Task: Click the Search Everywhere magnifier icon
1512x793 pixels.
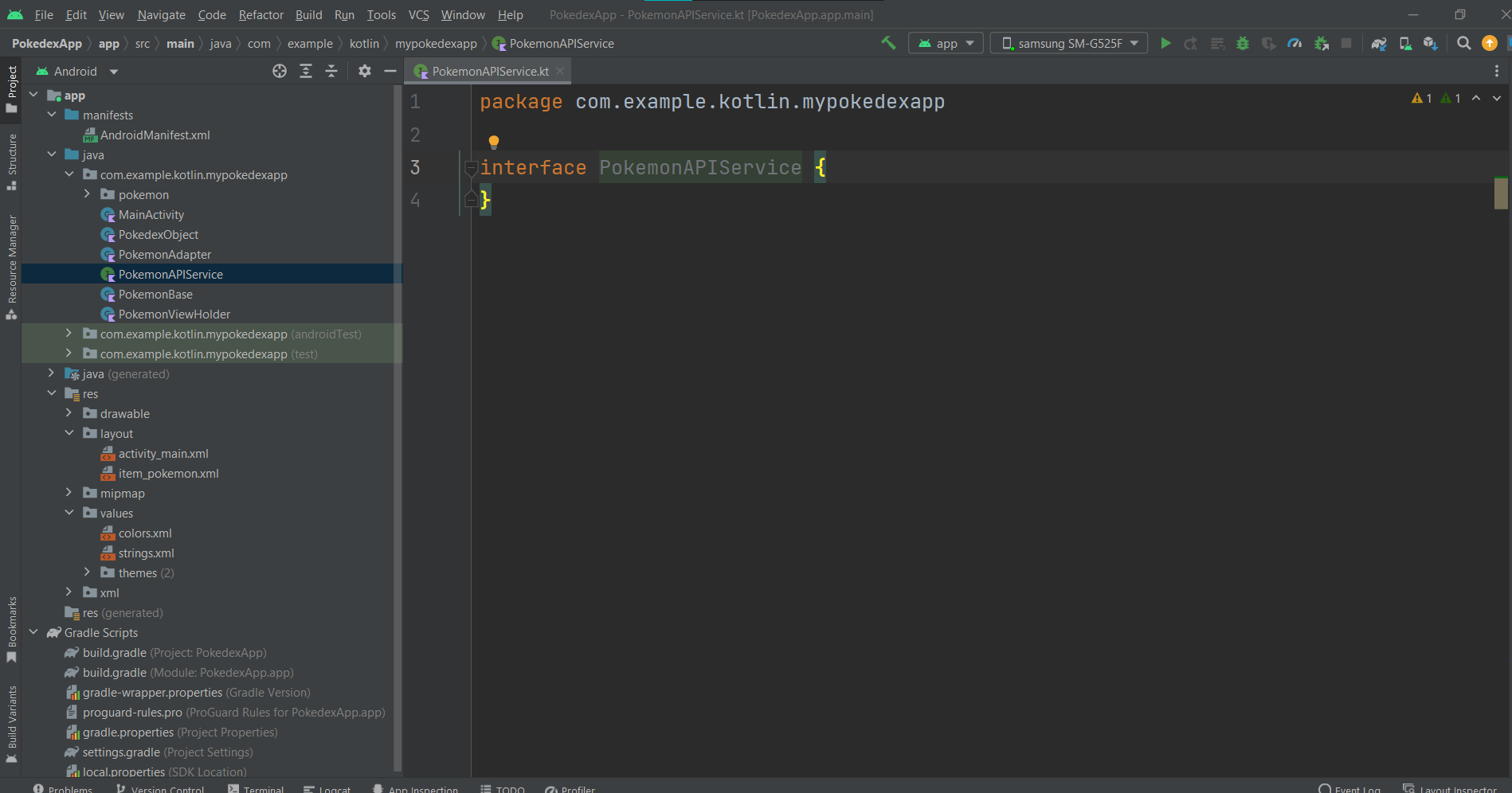Action: pyautogui.click(x=1463, y=43)
